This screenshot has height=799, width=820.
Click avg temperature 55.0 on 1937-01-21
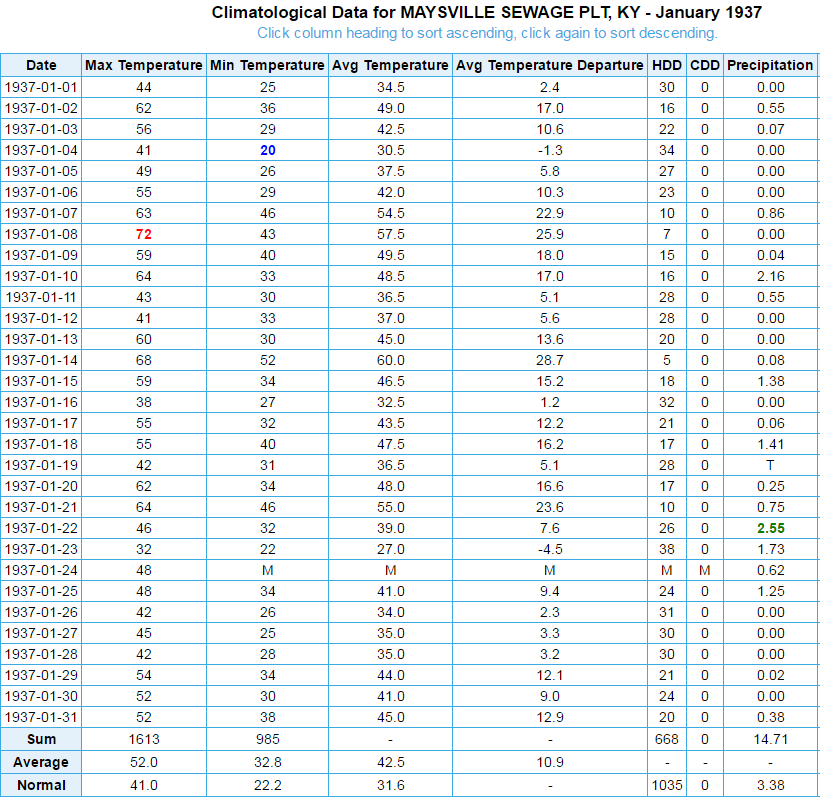click(391, 507)
